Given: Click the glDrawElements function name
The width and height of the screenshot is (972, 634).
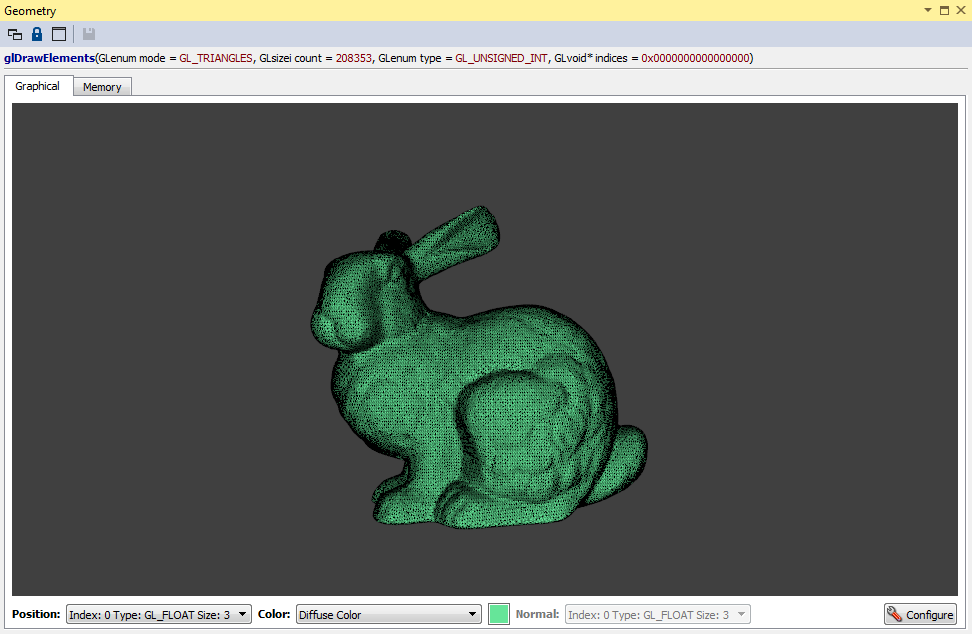Looking at the screenshot, I should pos(49,58).
